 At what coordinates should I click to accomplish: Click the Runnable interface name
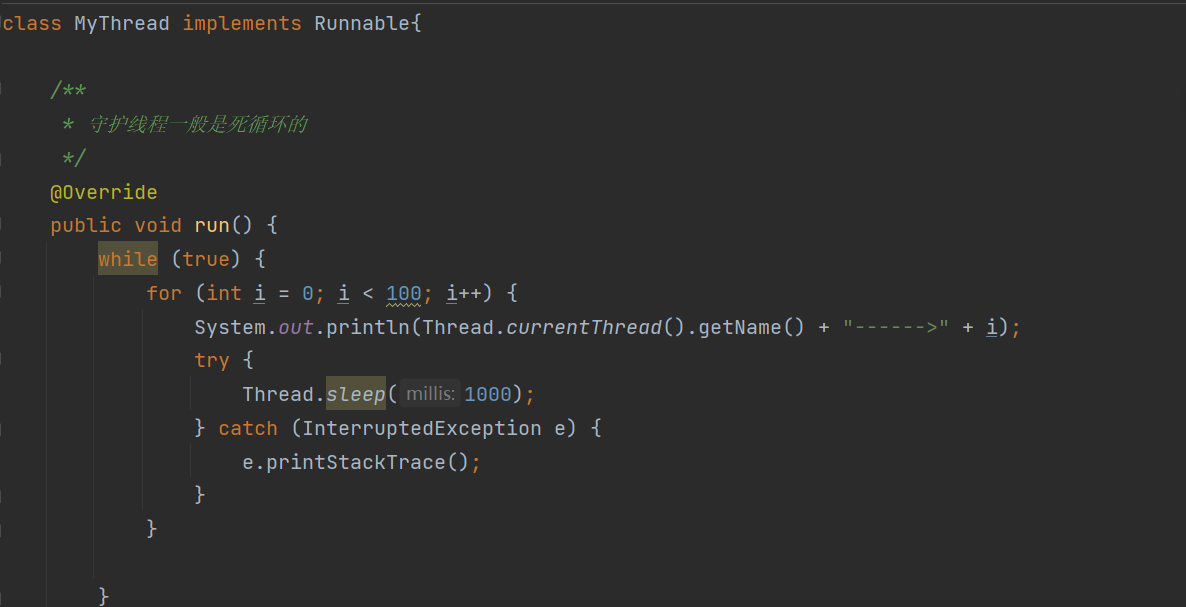tap(362, 23)
